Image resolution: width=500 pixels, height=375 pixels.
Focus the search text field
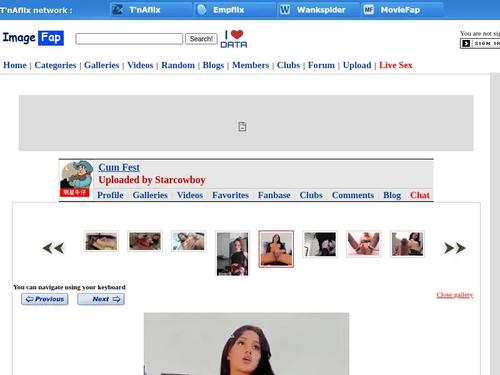[x=129, y=39]
